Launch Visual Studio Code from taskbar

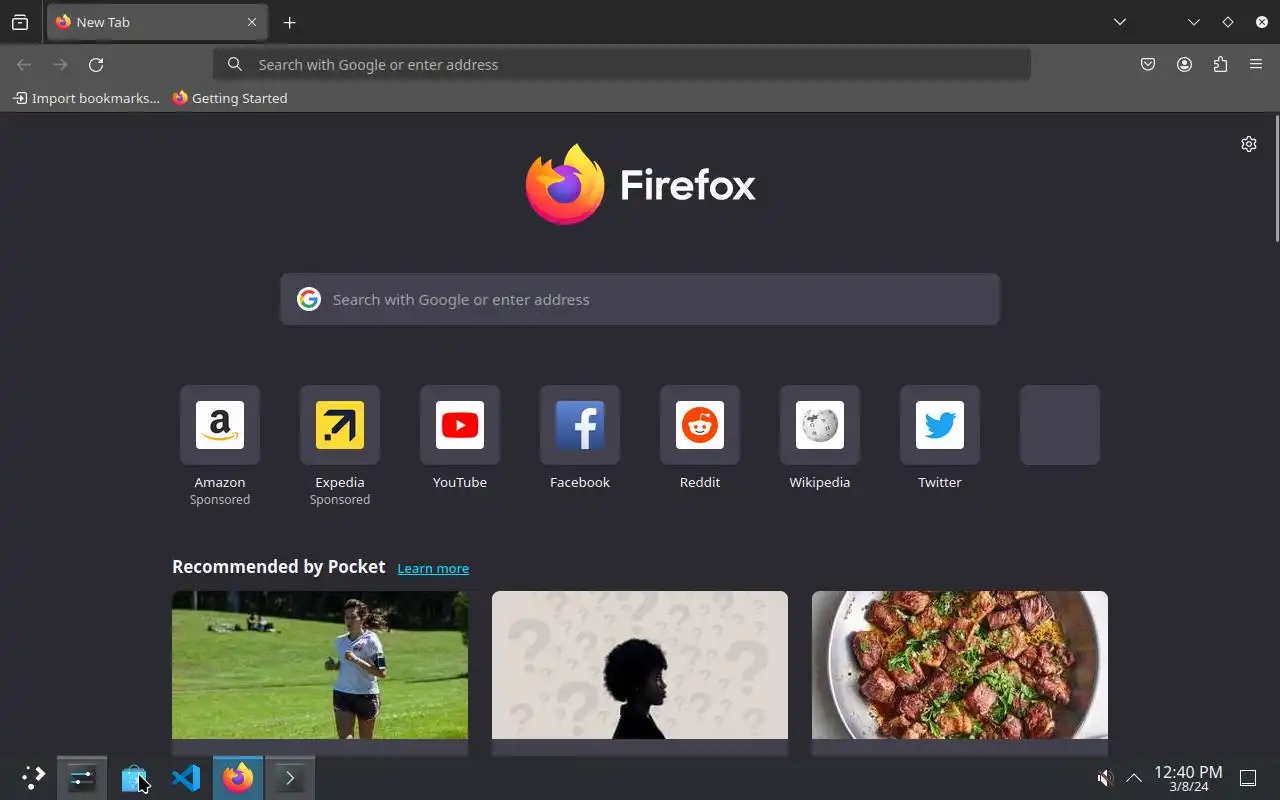click(186, 778)
